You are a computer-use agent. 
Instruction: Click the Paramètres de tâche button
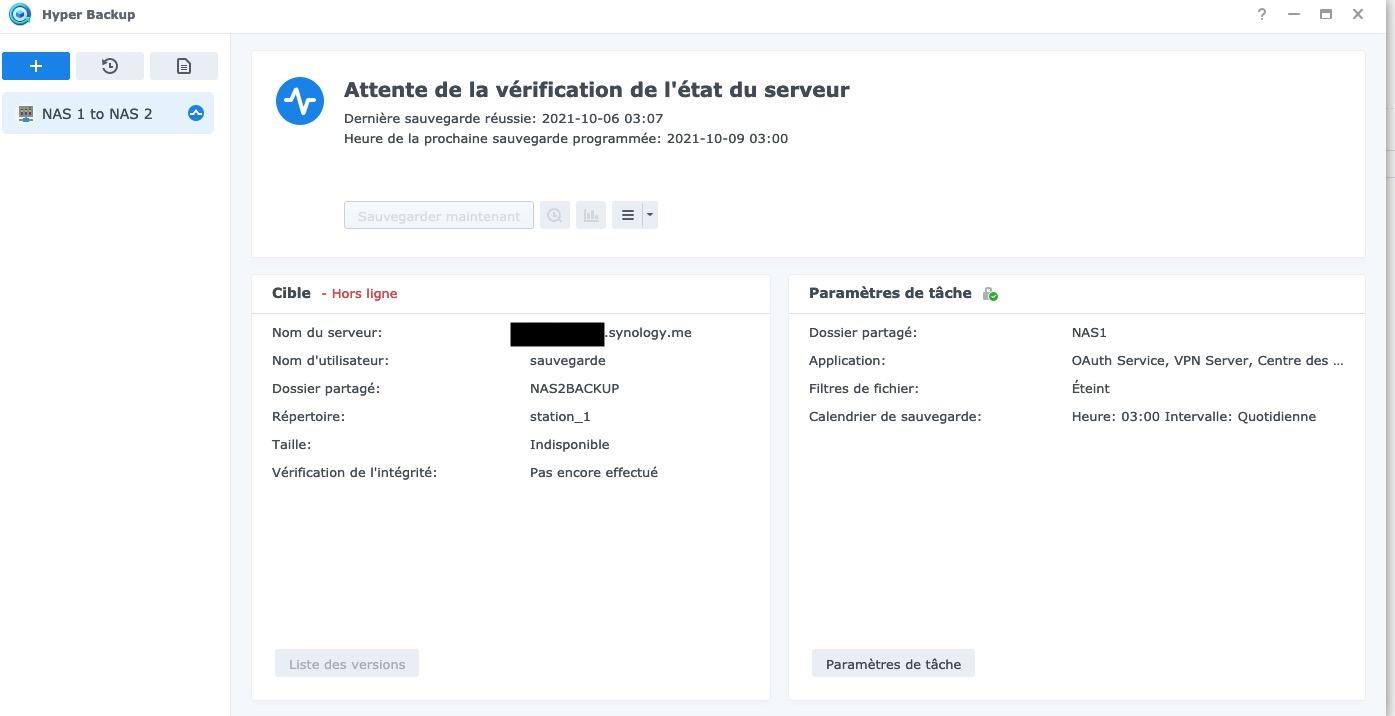893,664
